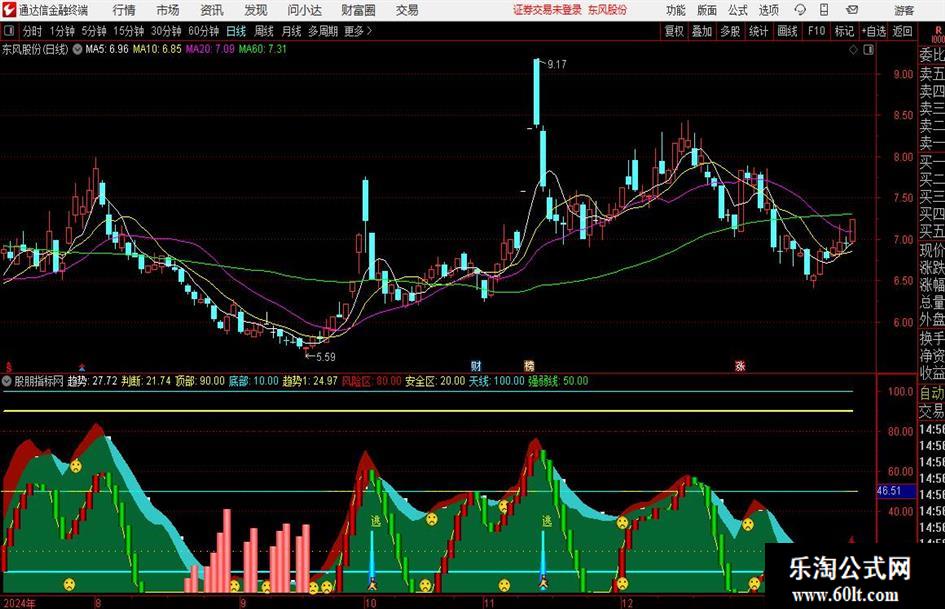Open the 多周期 view
The width and height of the screenshot is (945, 609).
pyautogui.click(x=323, y=31)
